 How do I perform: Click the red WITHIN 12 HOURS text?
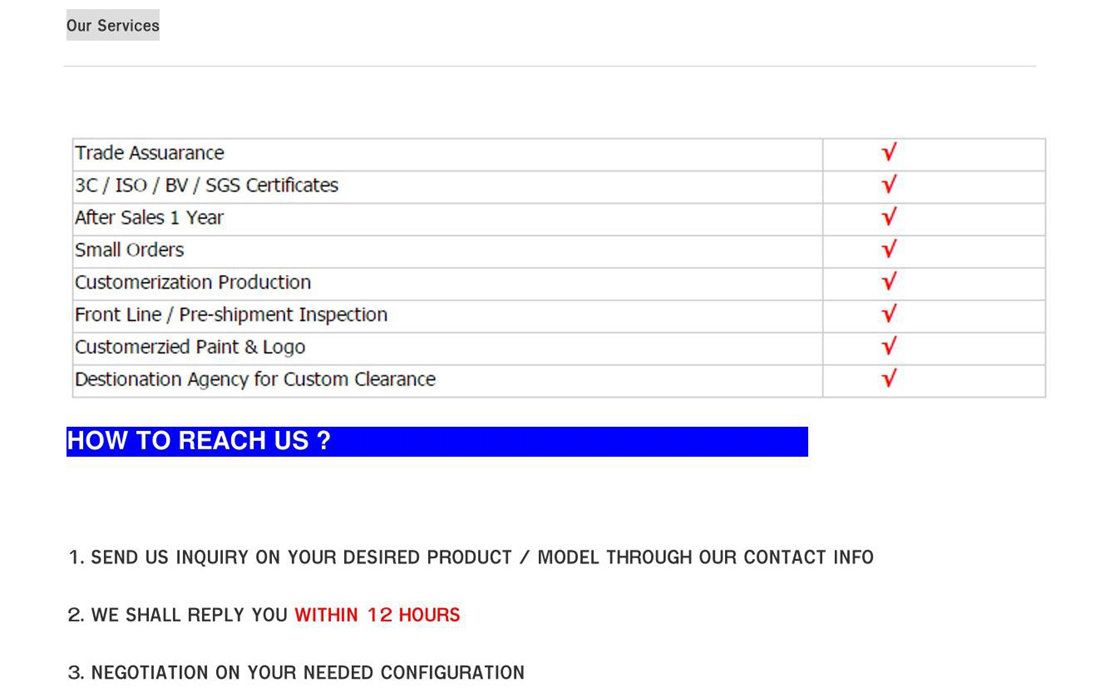click(x=377, y=615)
